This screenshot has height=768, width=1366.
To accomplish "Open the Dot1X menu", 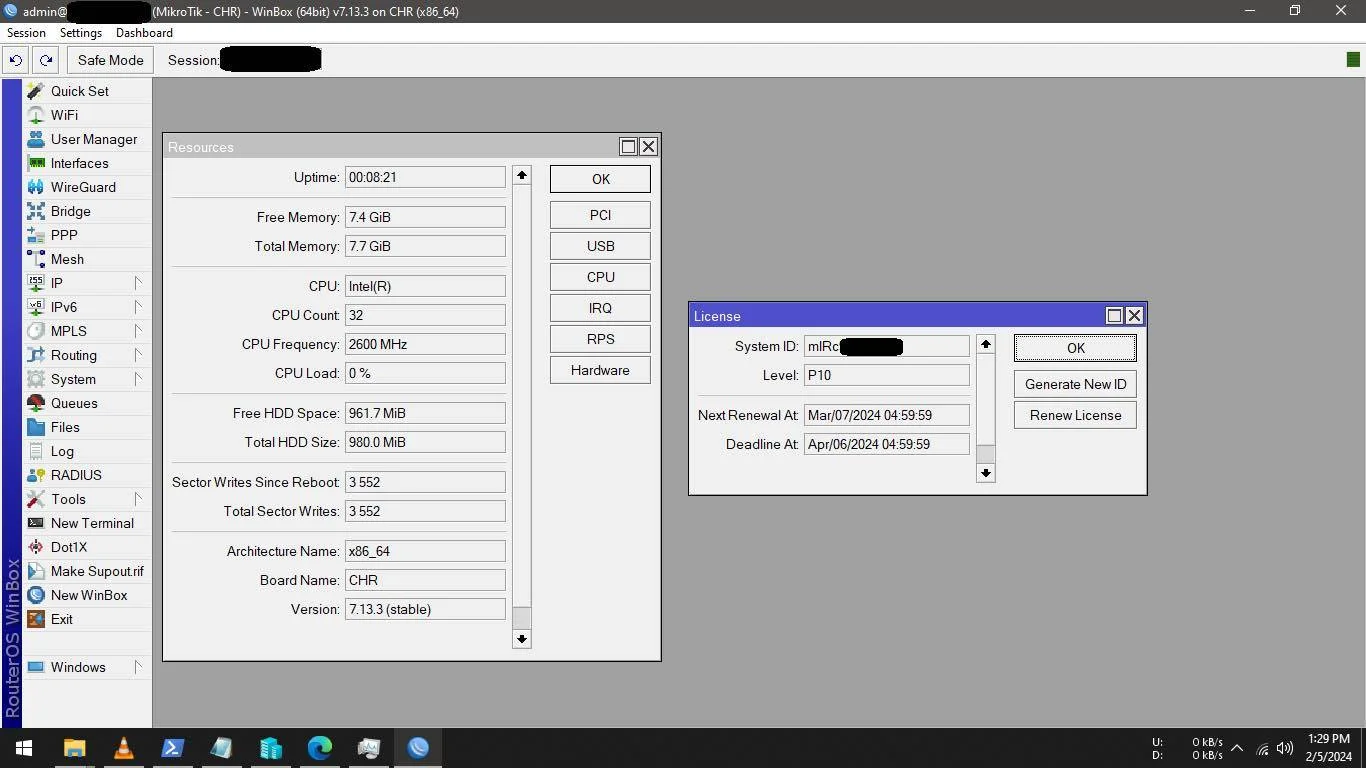I will click(87, 547).
